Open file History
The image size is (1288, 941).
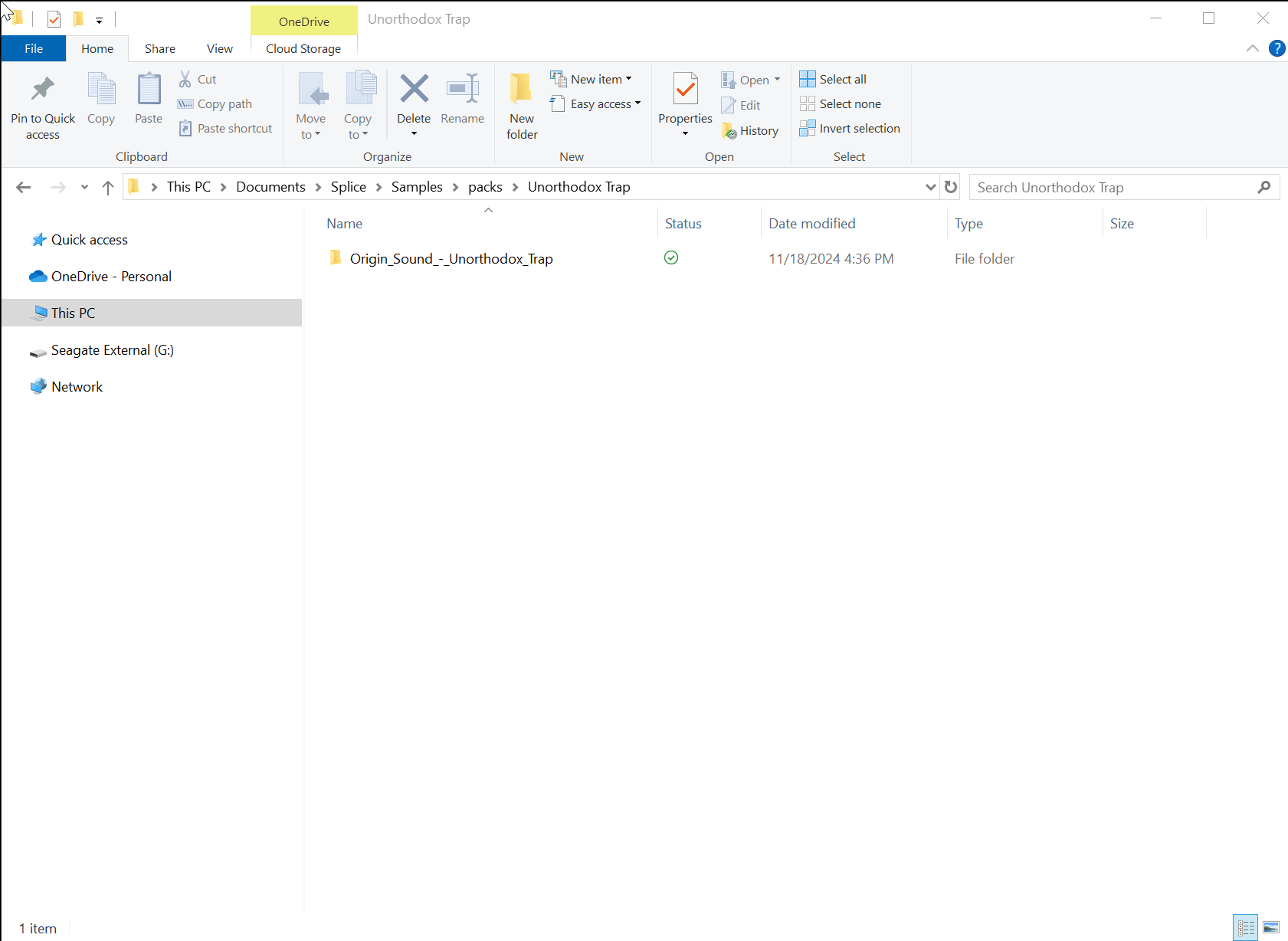(750, 130)
